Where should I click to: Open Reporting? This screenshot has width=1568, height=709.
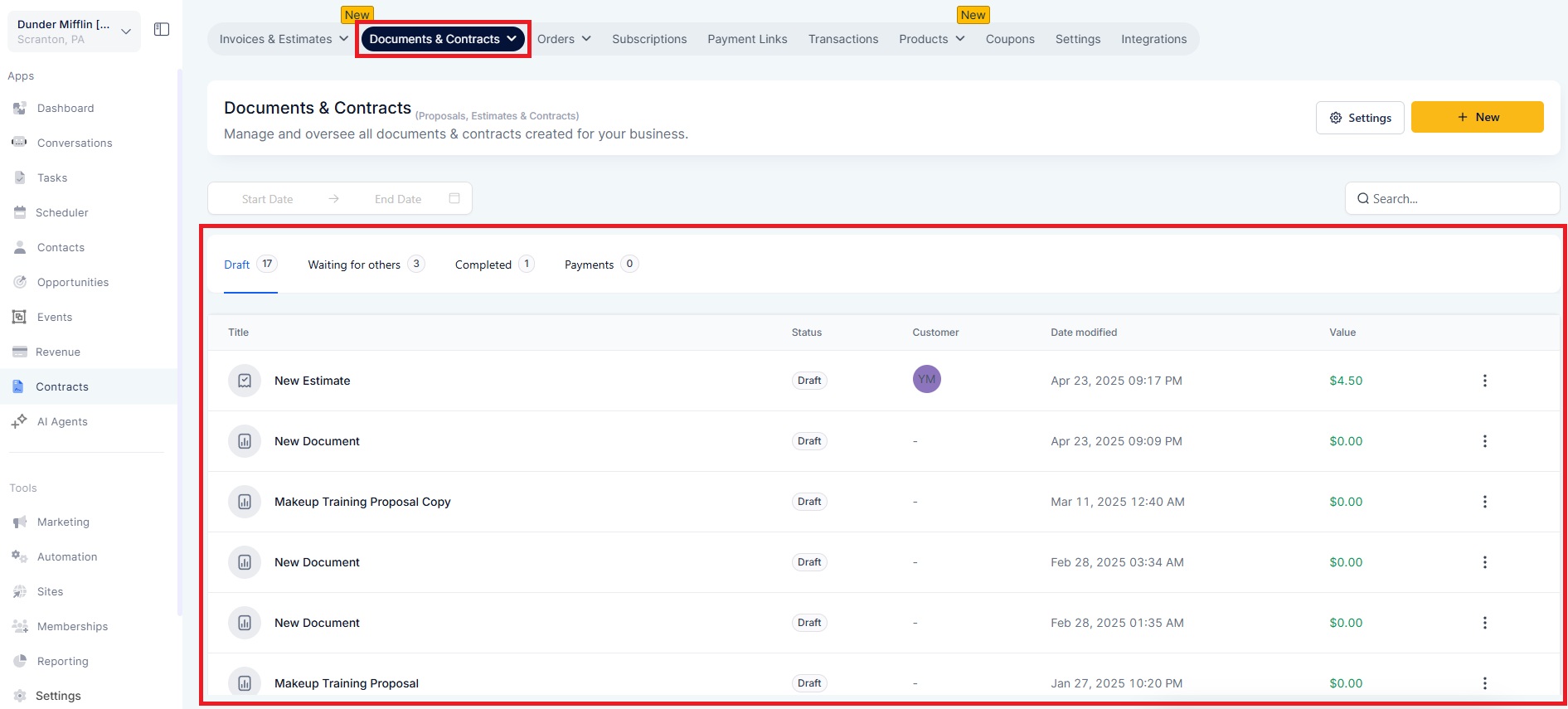coord(62,661)
